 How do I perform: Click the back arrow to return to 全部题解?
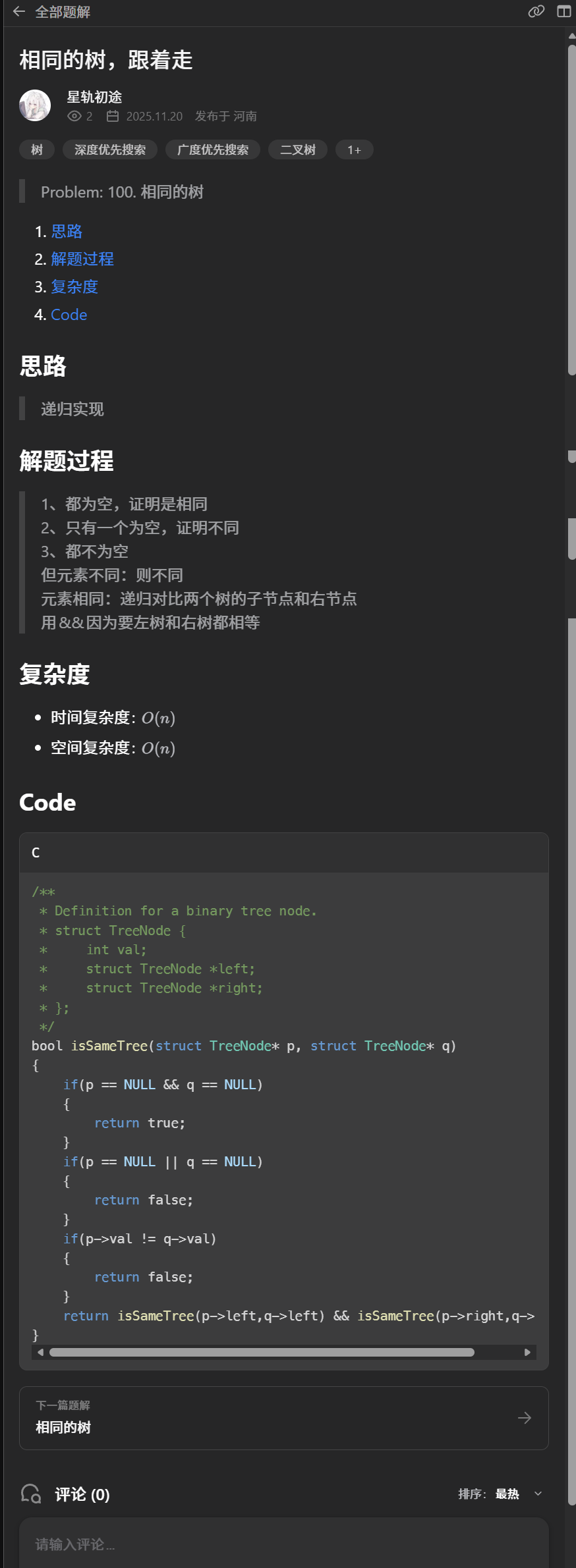click(x=17, y=11)
